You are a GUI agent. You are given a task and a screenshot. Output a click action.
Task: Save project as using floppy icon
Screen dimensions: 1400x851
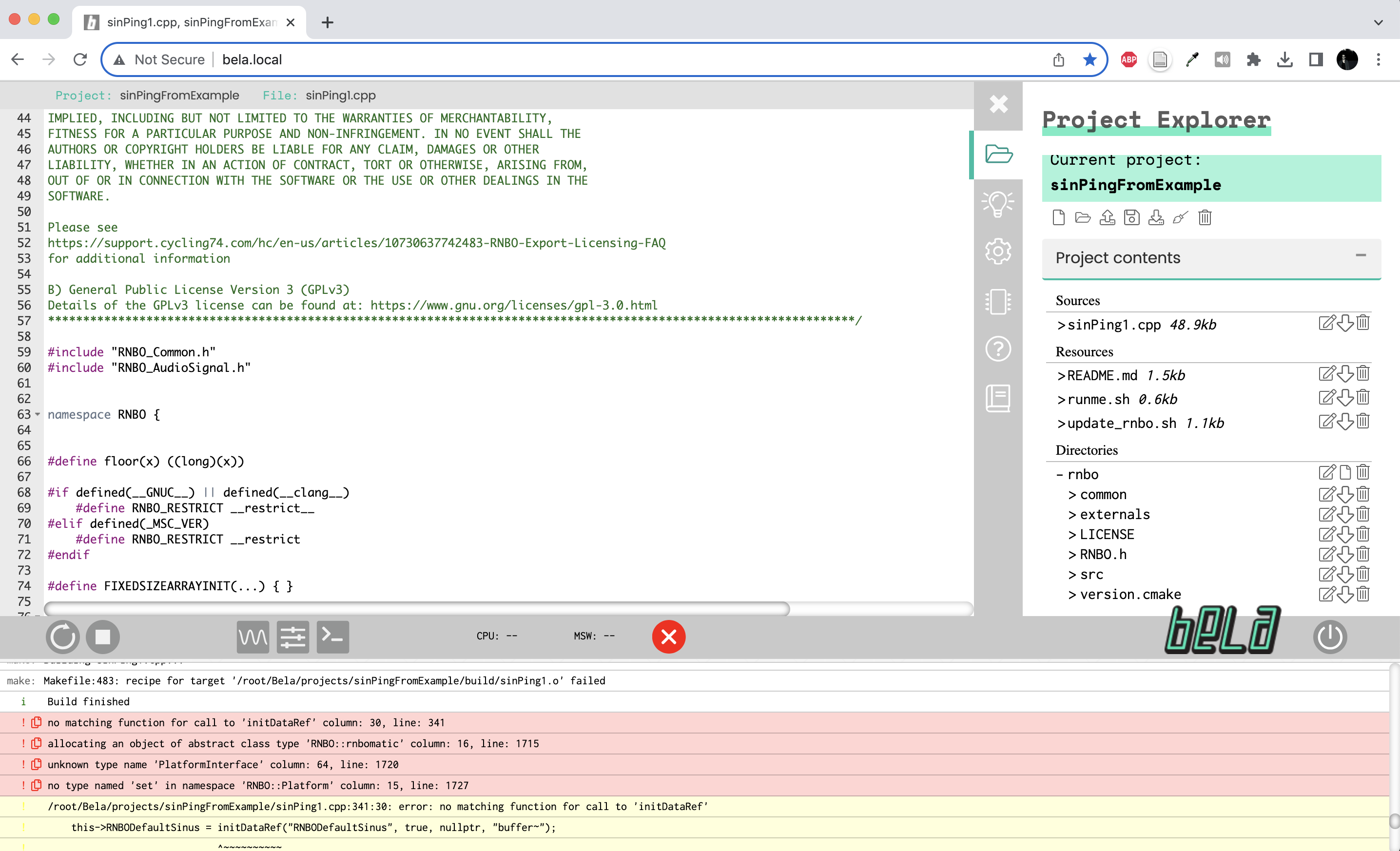(x=1132, y=217)
